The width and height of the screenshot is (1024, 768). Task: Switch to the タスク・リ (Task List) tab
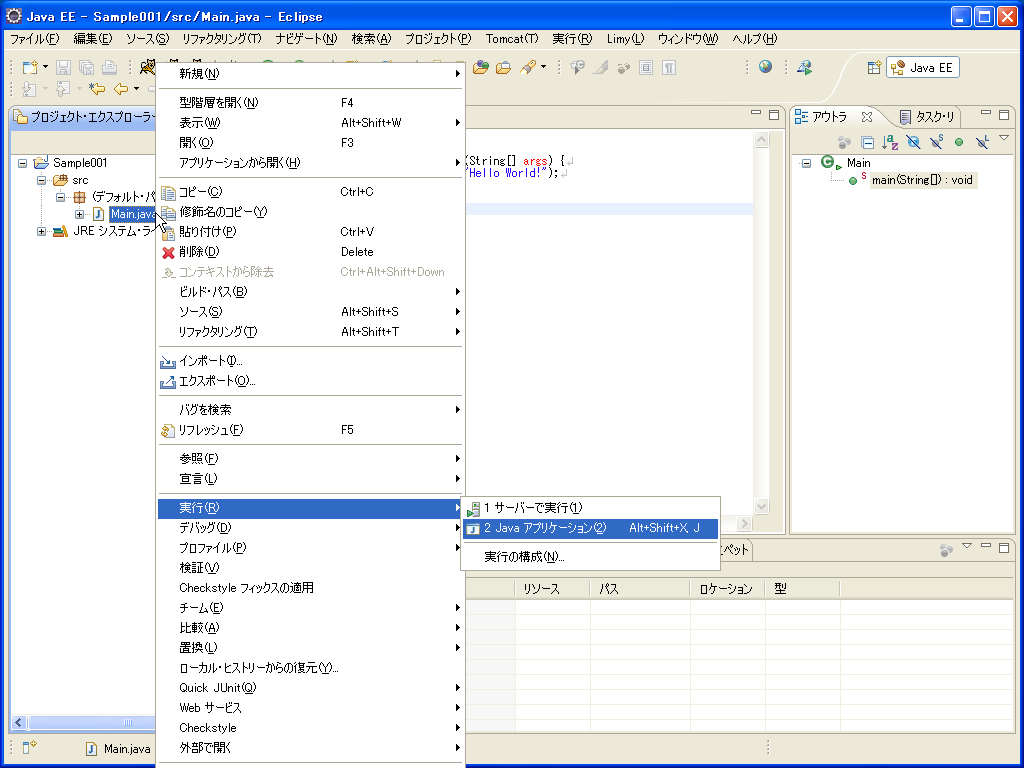point(927,117)
